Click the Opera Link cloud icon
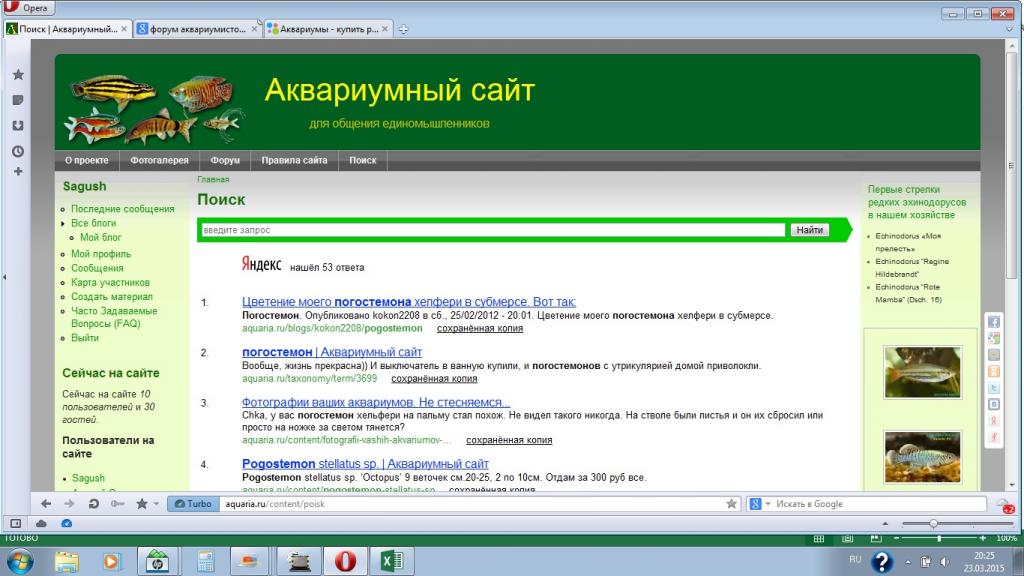This screenshot has width=1024, height=576. pyautogui.click(x=41, y=523)
